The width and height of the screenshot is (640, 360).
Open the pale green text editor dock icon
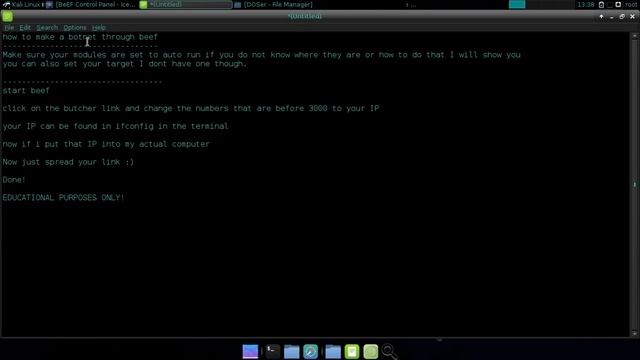[371, 351]
